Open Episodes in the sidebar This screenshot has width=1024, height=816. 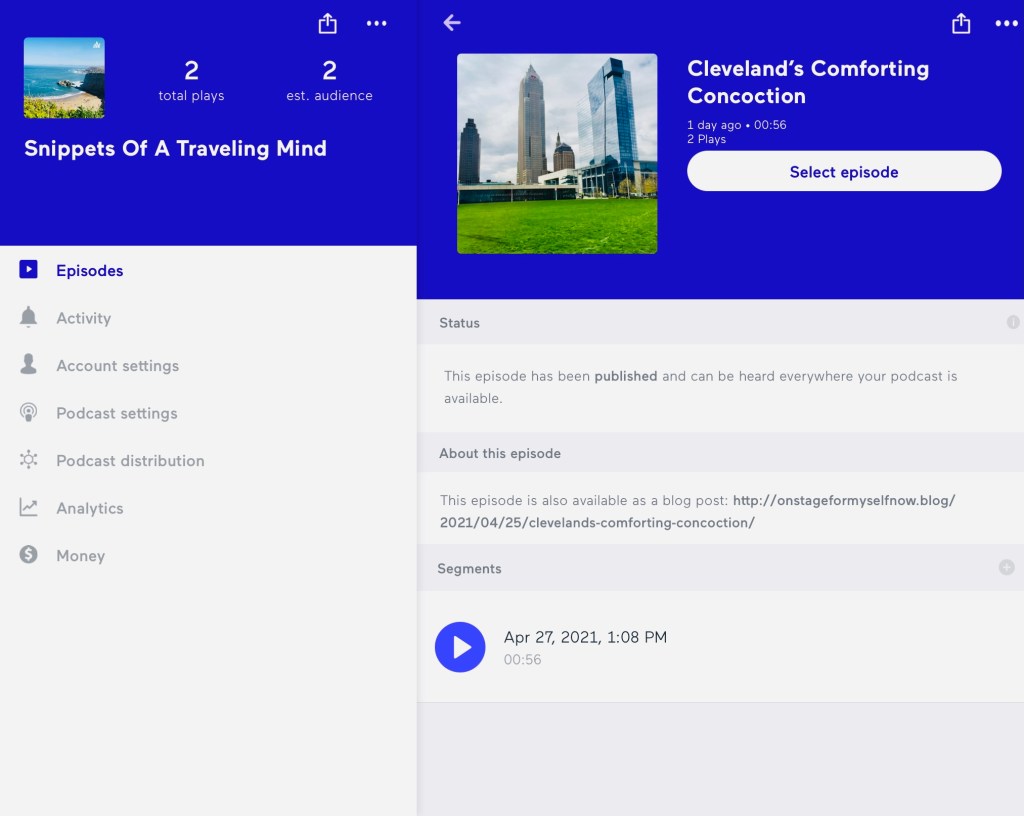tap(89, 270)
